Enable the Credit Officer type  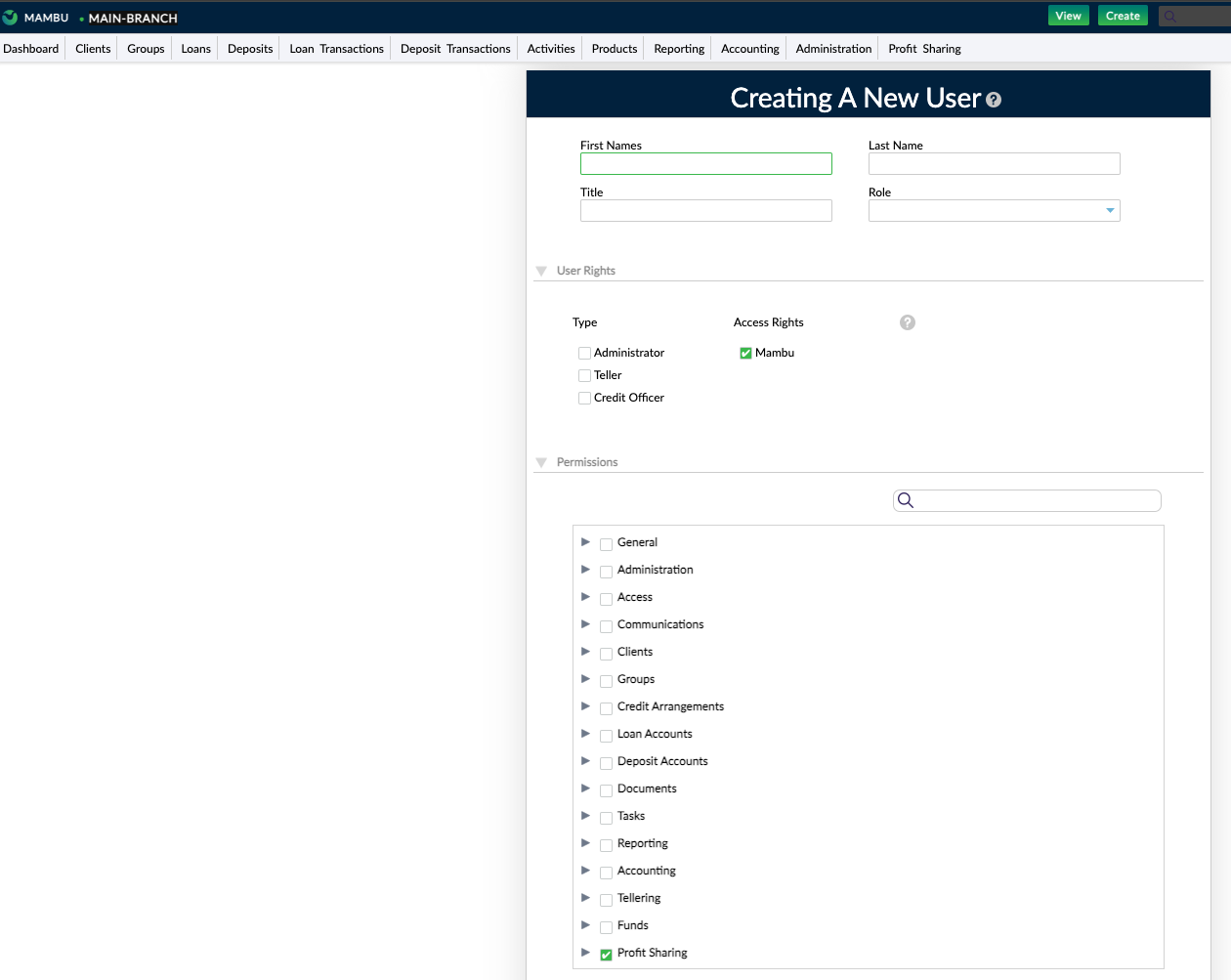click(584, 398)
